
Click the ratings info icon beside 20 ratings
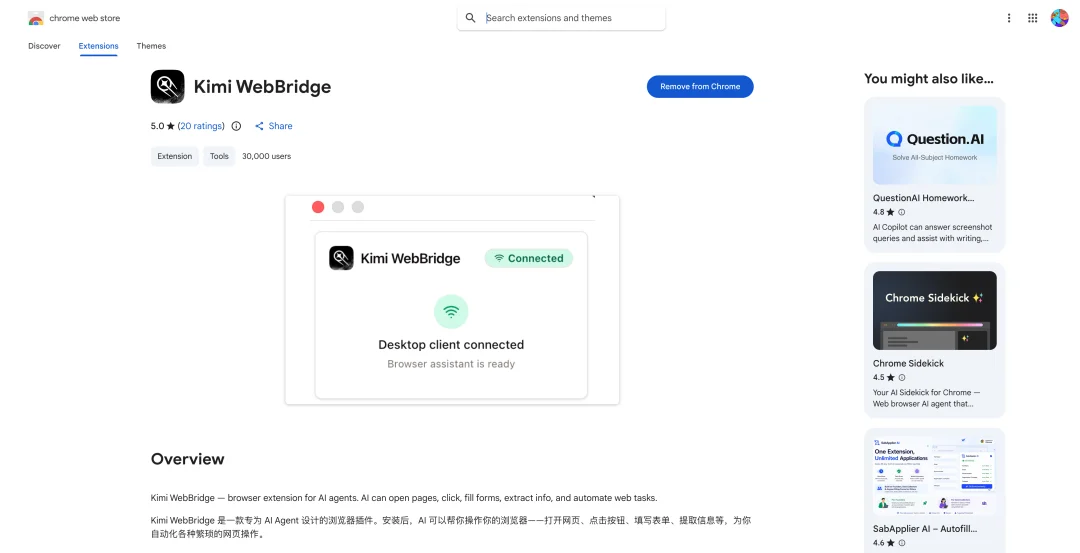tap(236, 126)
